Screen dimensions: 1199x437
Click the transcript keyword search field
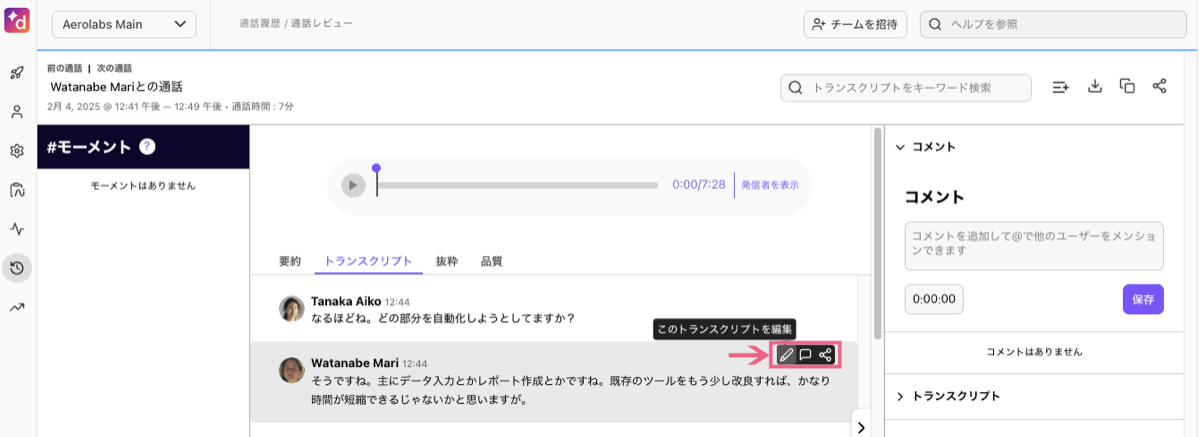[x=905, y=87]
